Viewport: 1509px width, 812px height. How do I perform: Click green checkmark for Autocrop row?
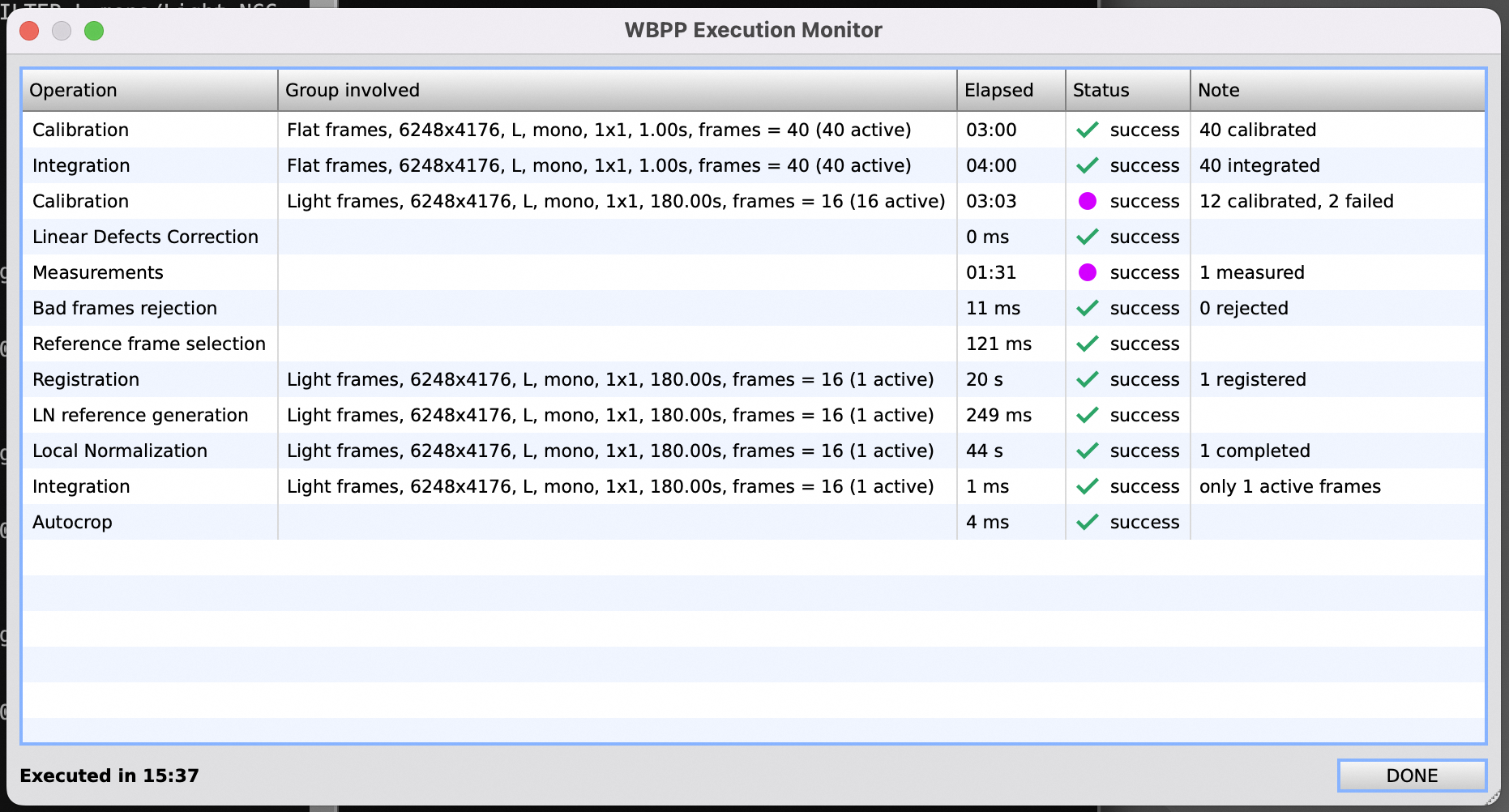click(x=1088, y=522)
